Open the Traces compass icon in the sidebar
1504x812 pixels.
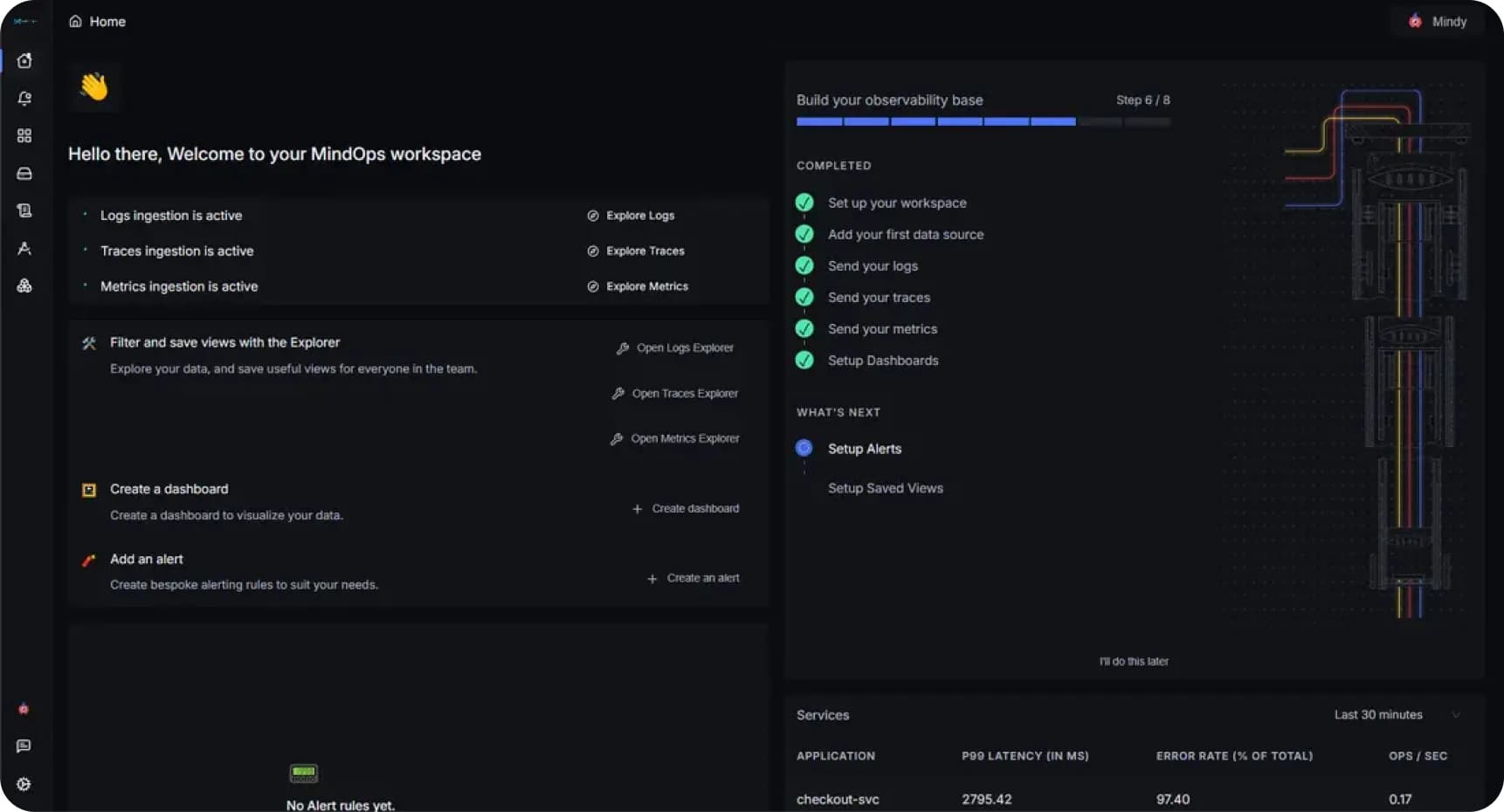tap(24, 249)
